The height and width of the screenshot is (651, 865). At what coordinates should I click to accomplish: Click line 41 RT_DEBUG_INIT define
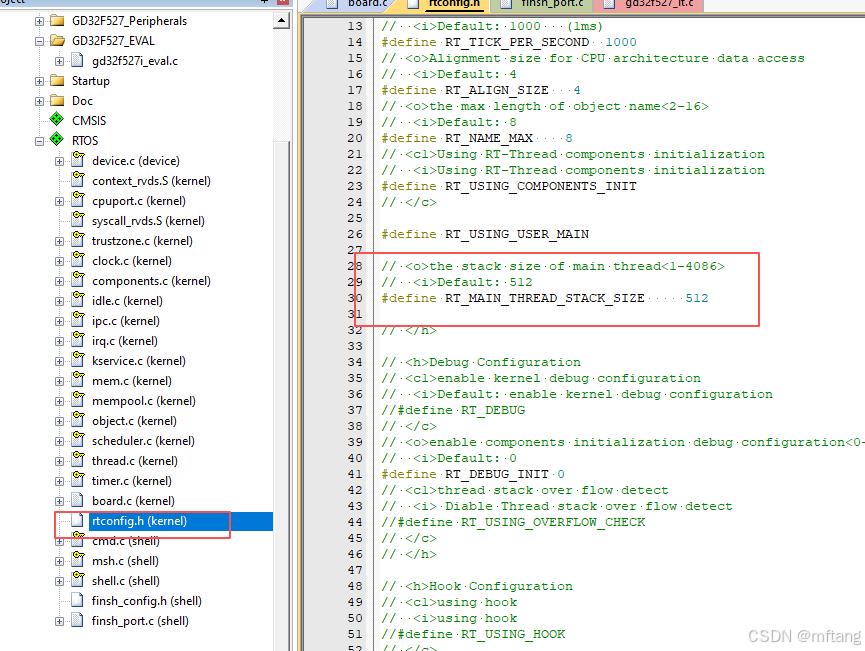click(473, 474)
